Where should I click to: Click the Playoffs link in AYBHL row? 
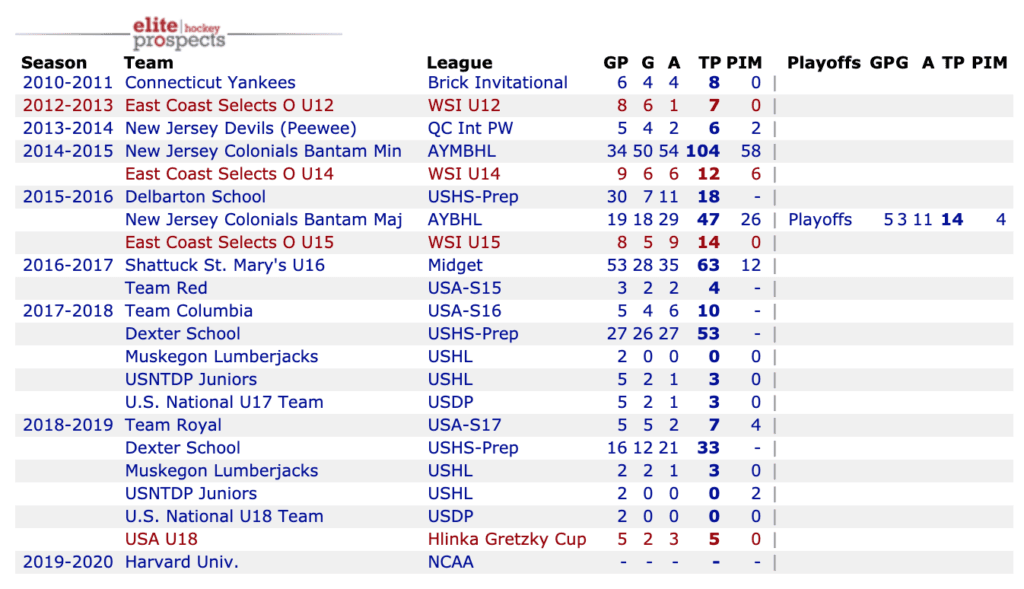(820, 220)
